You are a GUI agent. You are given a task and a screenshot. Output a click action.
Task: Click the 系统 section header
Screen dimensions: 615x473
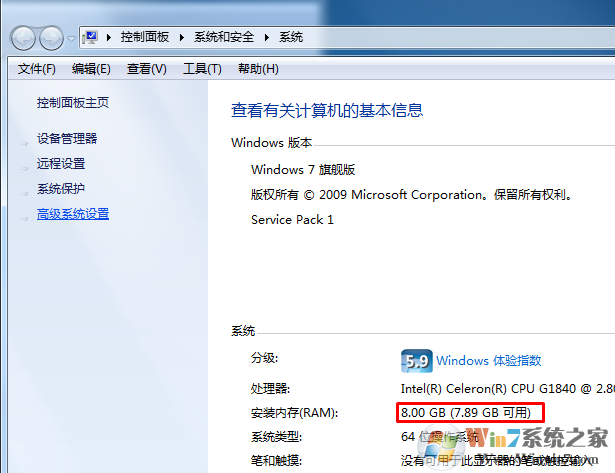243,331
